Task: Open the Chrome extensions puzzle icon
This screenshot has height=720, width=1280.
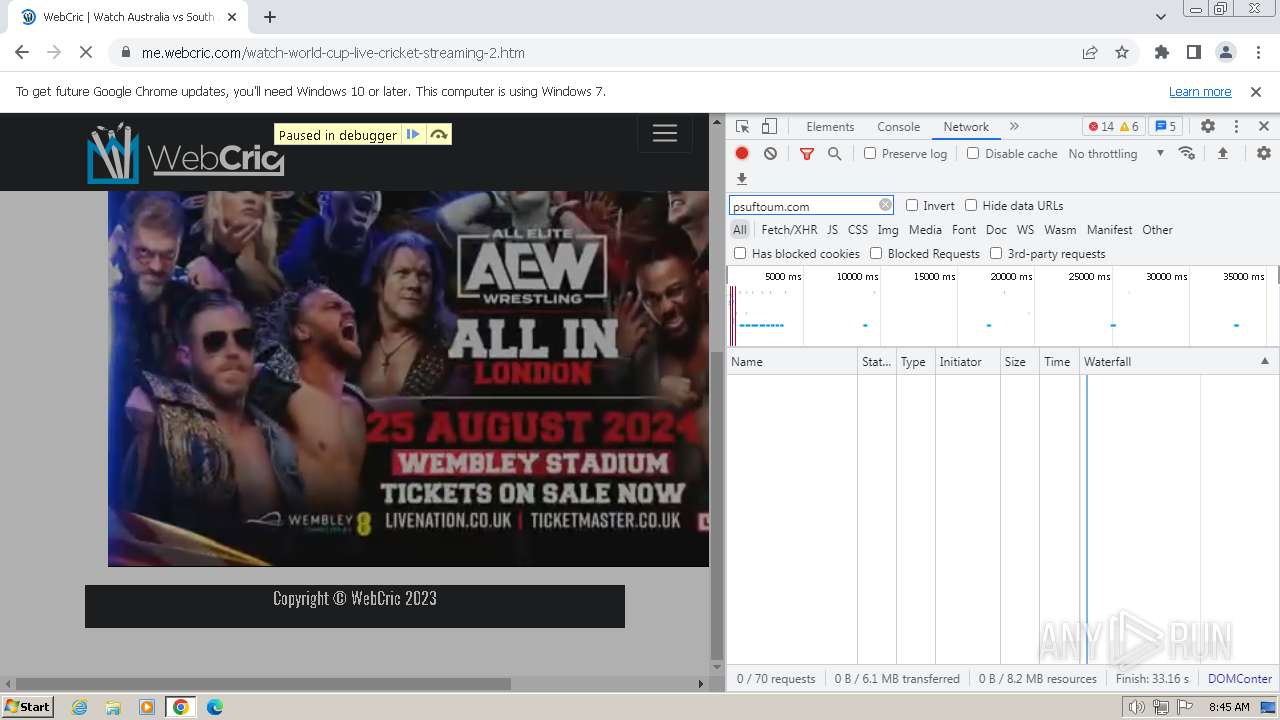Action: [1161, 52]
